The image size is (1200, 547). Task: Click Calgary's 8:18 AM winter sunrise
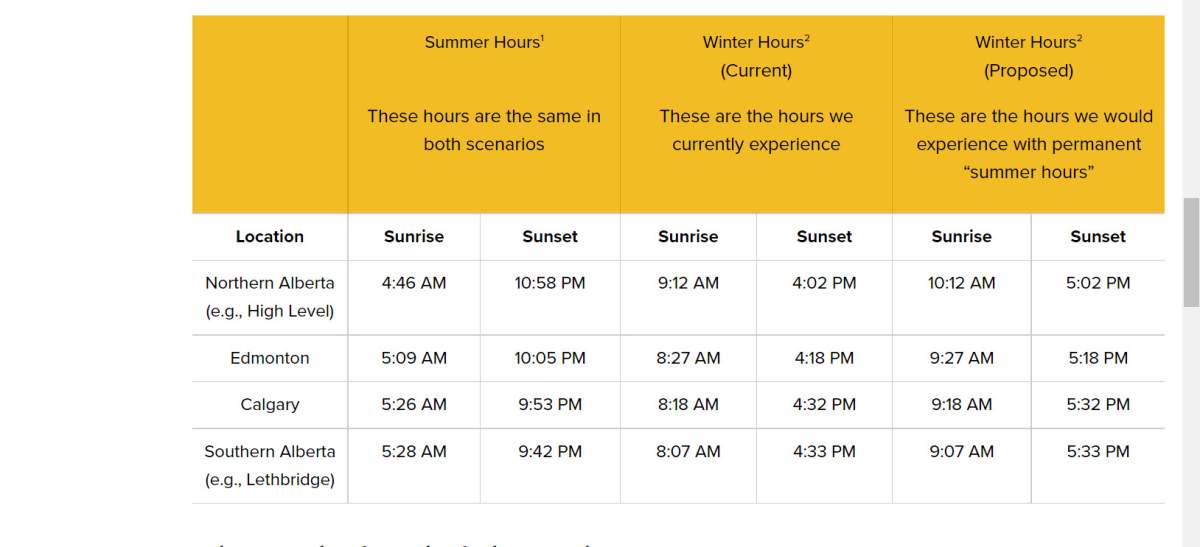[x=688, y=405]
